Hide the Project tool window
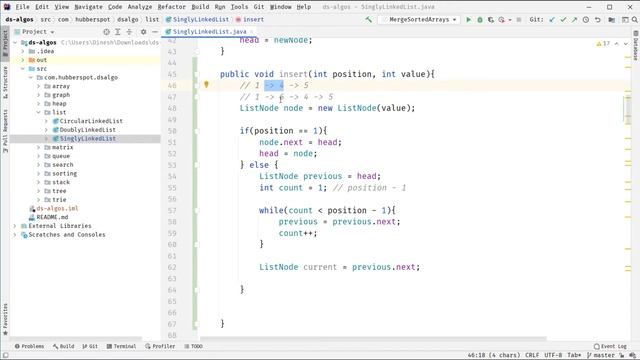This screenshot has width=640, height=360. [x=155, y=31]
